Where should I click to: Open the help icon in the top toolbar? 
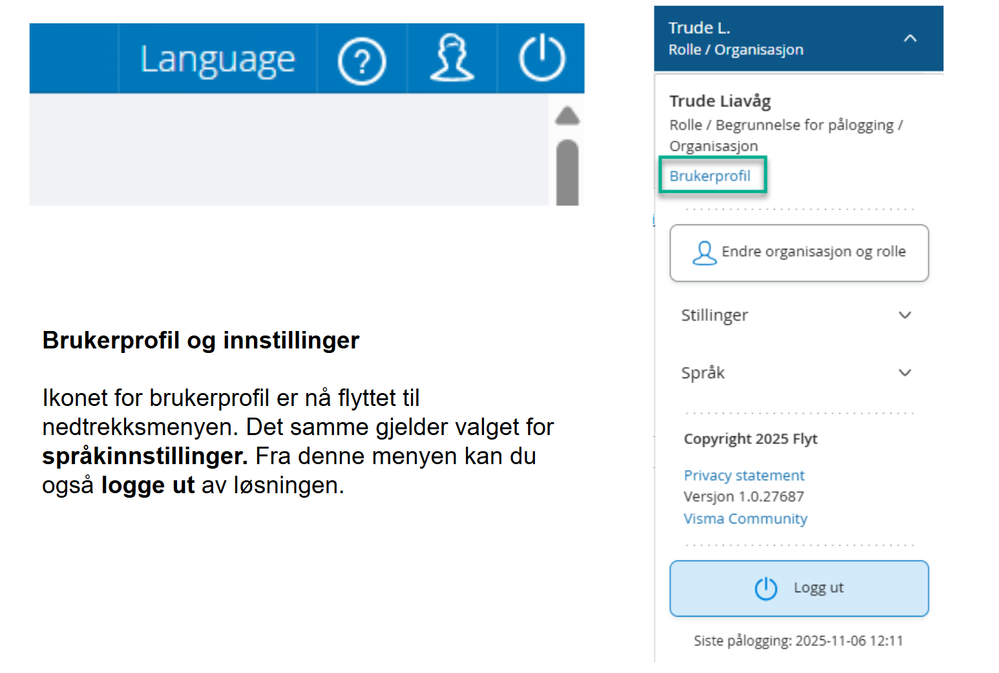[x=362, y=58]
